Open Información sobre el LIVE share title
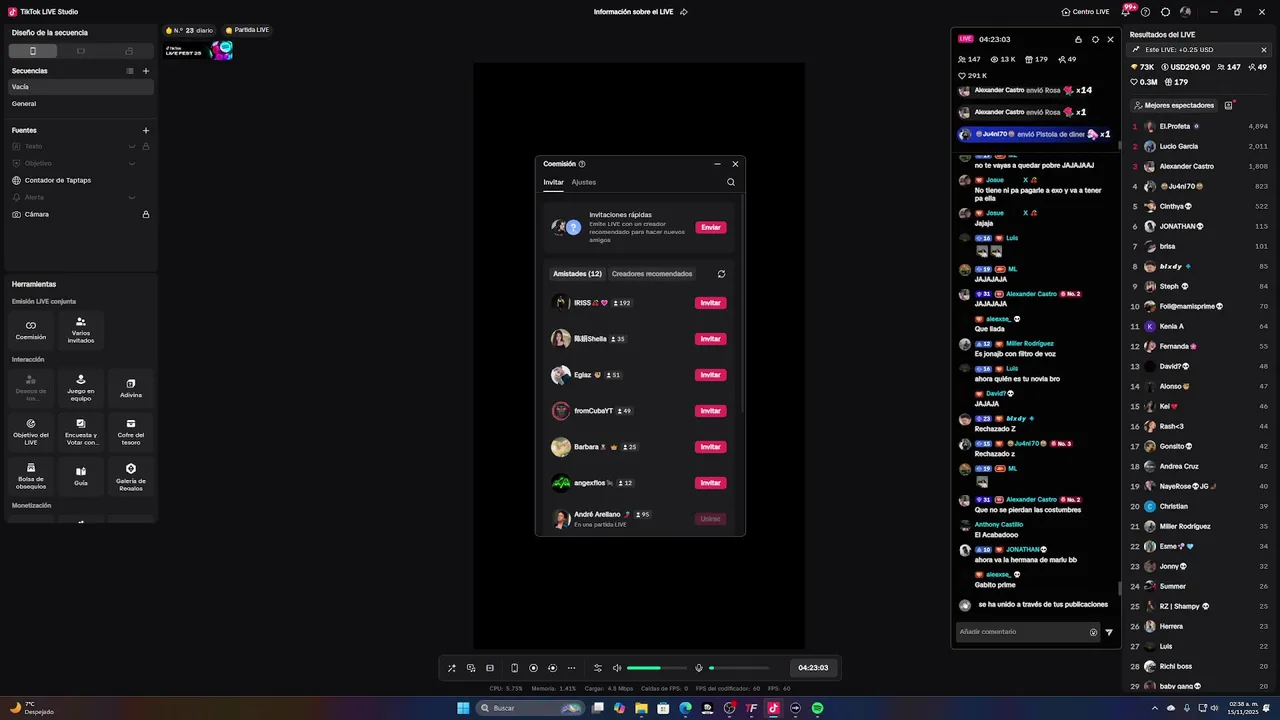 tap(641, 12)
